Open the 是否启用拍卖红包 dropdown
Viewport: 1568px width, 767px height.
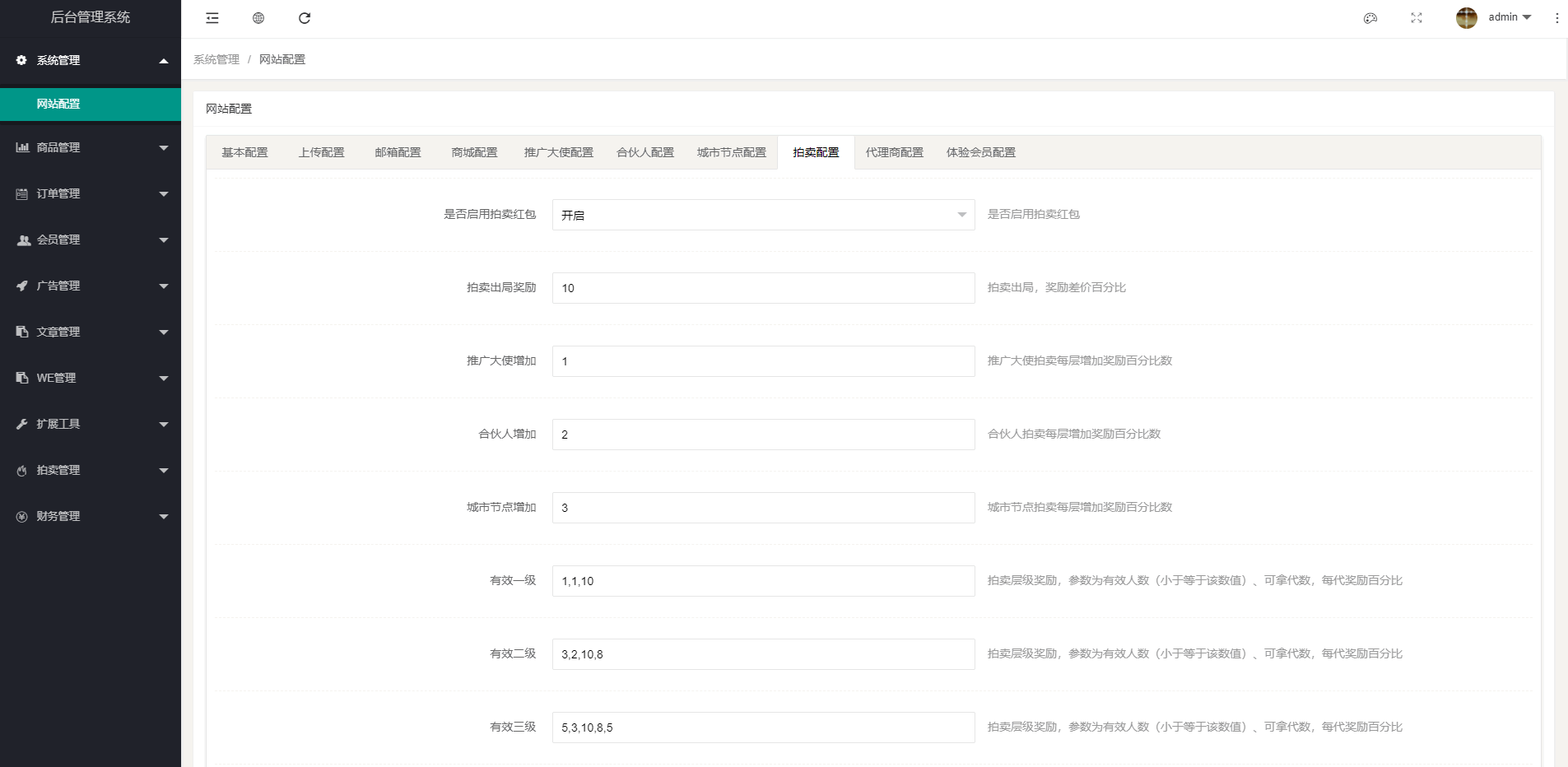[x=763, y=215]
